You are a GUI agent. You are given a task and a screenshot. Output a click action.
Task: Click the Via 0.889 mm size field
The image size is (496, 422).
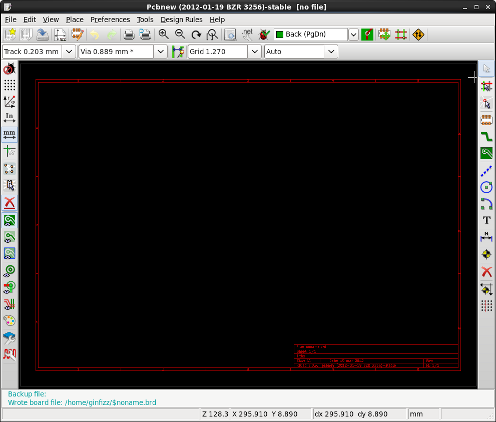(x=116, y=52)
